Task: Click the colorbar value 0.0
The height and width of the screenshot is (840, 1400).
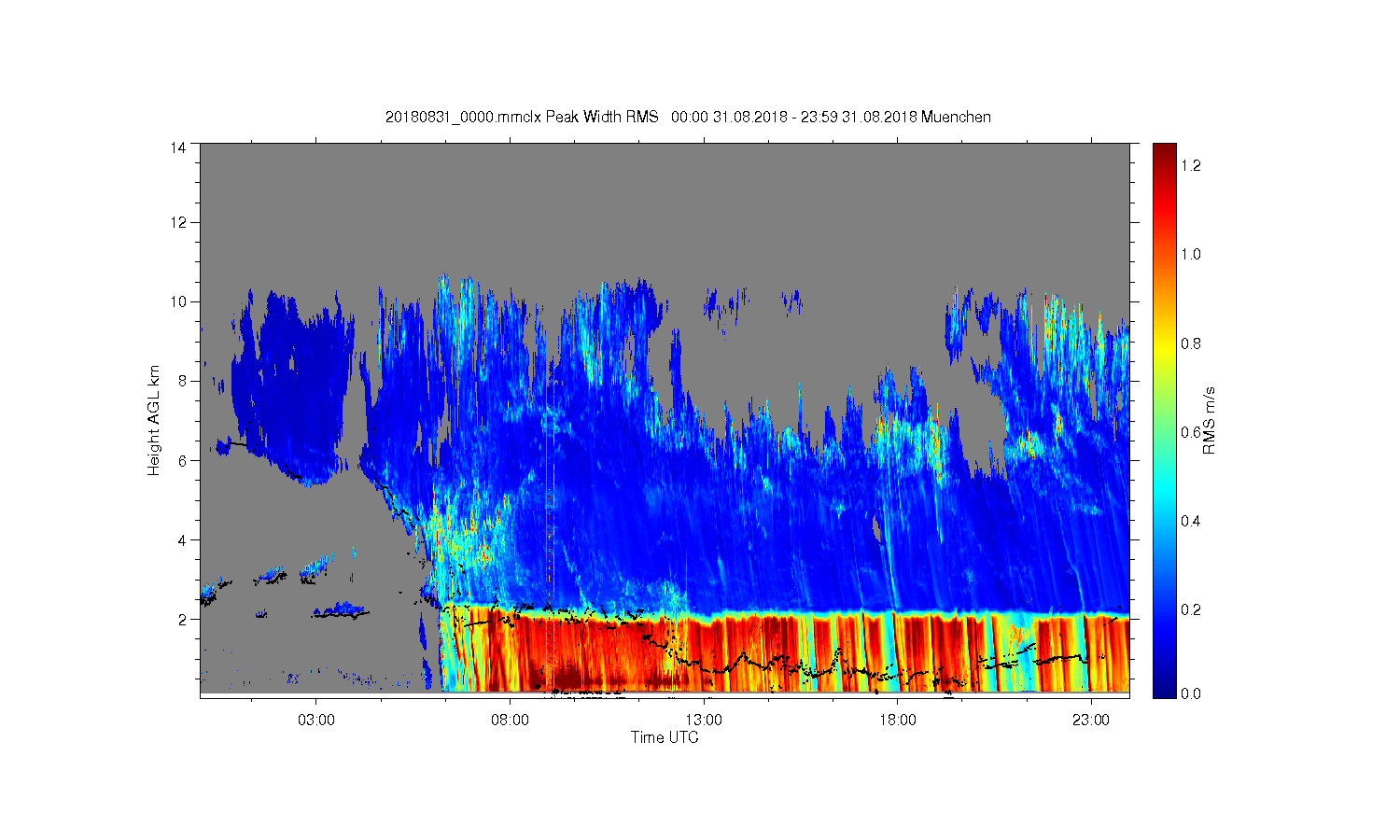Action: tap(1191, 693)
